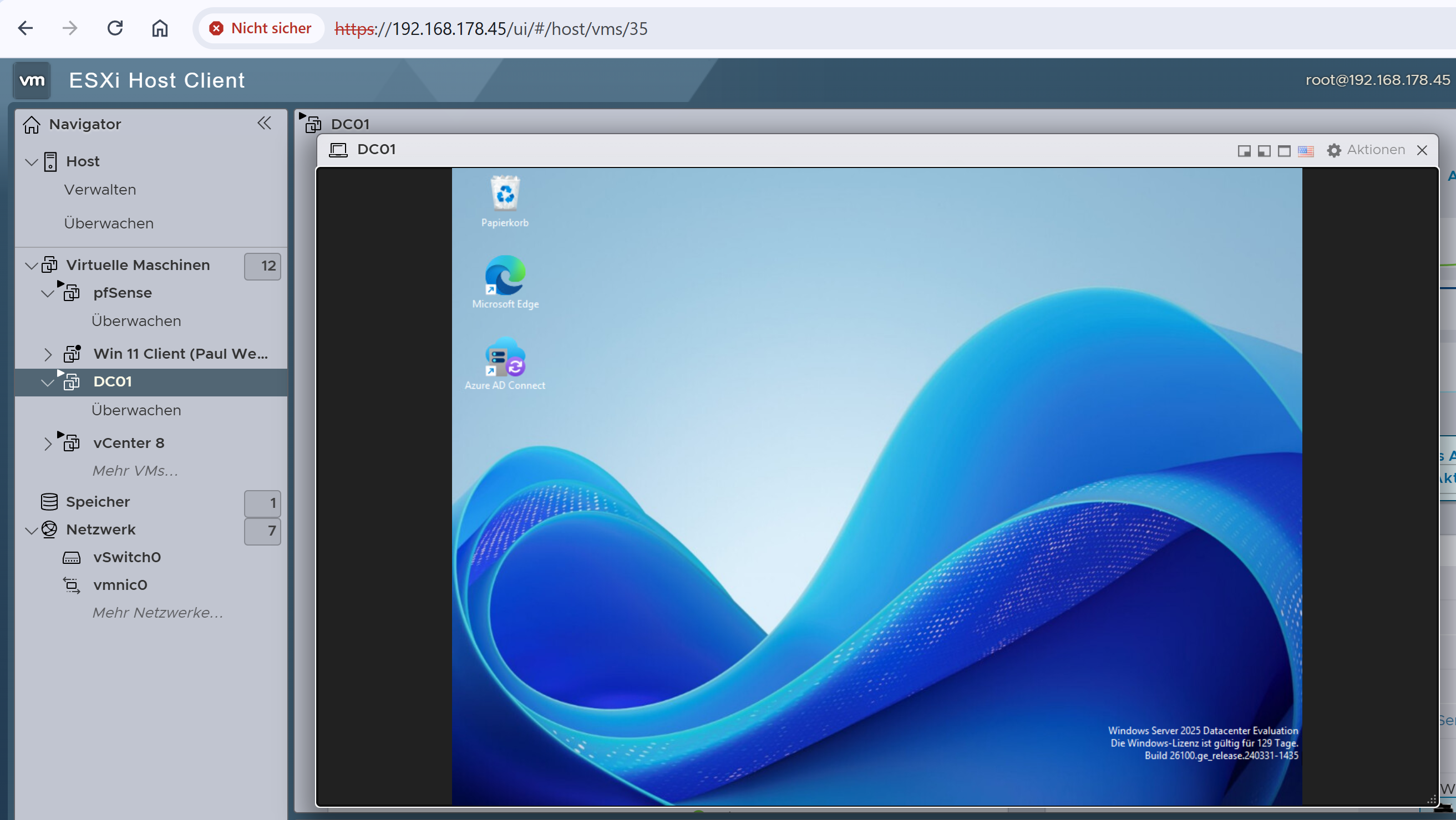This screenshot has height=820, width=1456.
Task: Collapse the Navigator panel with double chevron
Action: tap(264, 123)
